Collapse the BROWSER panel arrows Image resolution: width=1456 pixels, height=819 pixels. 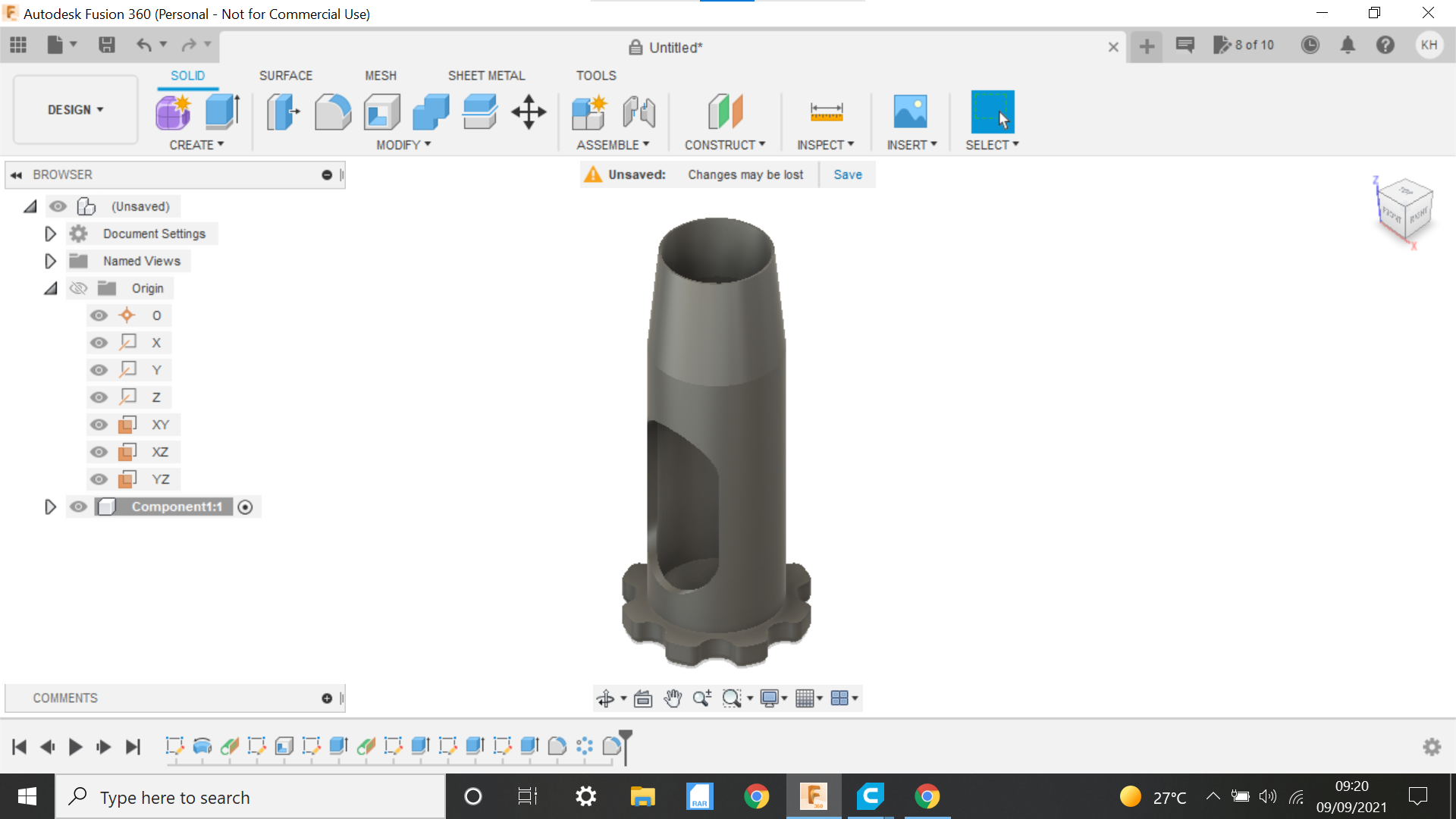(x=16, y=175)
